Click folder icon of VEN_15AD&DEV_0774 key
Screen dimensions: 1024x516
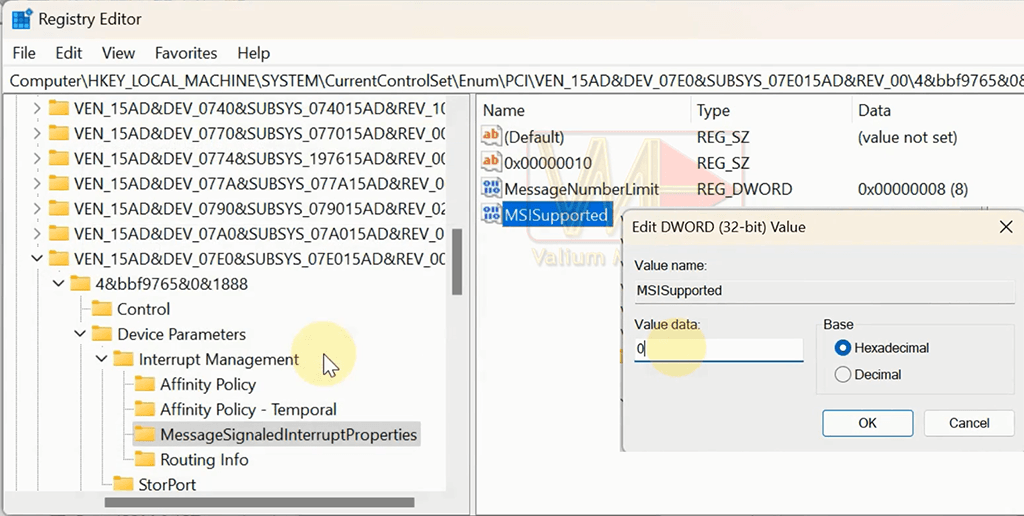pyautogui.click(x=59, y=158)
